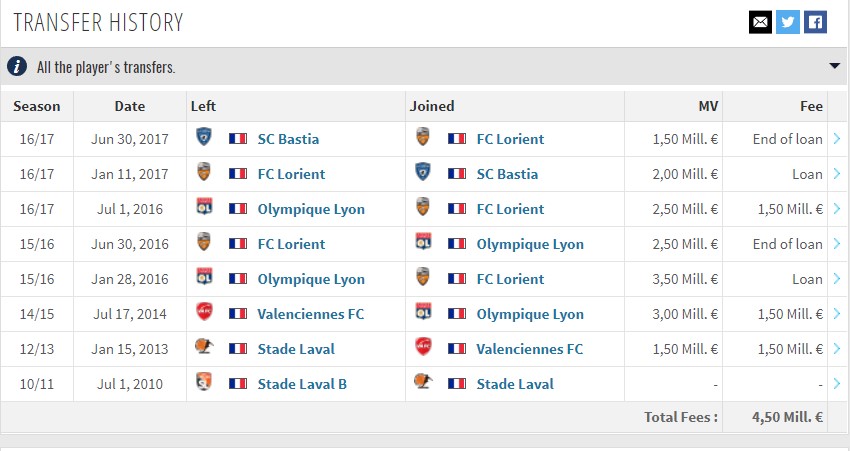Click the Total Fees 4,50 Mill. € value

[x=787, y=417]
